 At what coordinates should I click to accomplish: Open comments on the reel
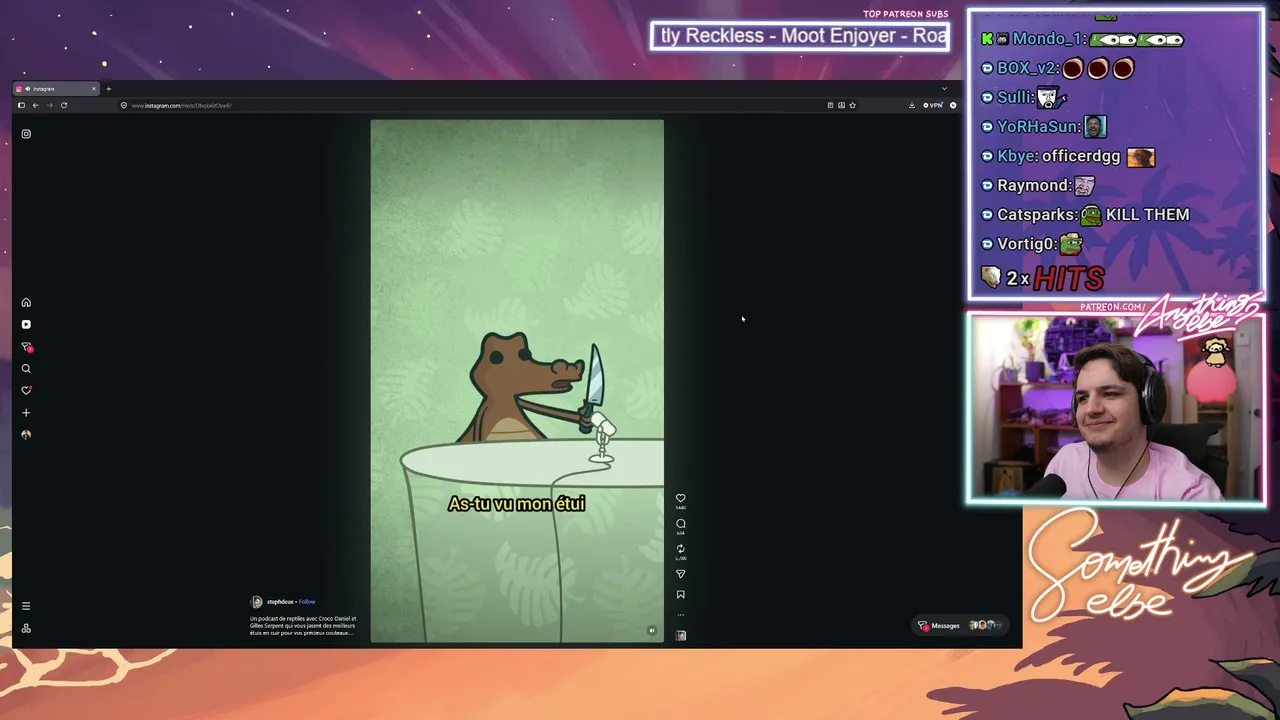[x=681, y=523]
